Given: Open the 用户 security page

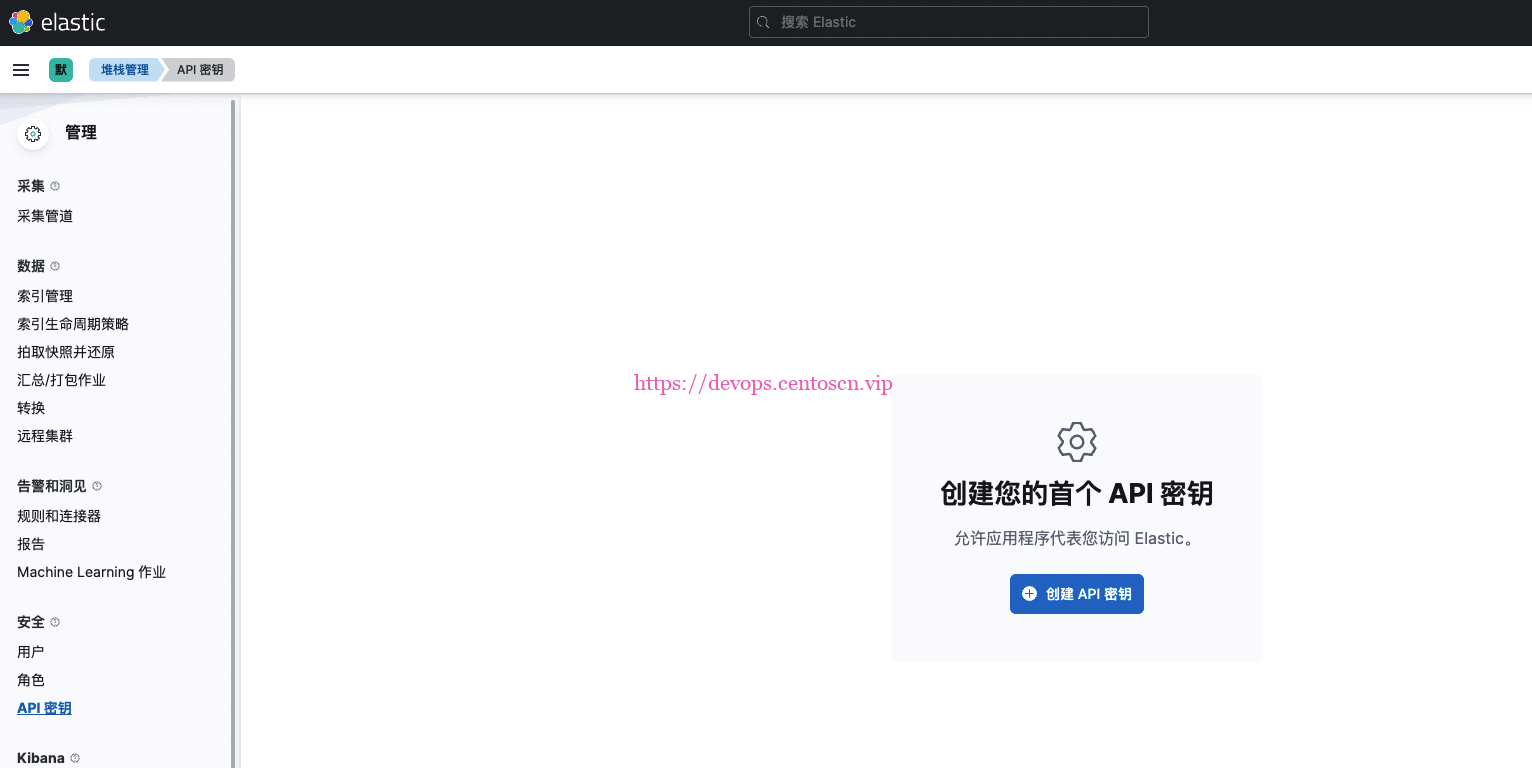Looking at the screenshot, I should pyautogui.click(x=29, y=651).
